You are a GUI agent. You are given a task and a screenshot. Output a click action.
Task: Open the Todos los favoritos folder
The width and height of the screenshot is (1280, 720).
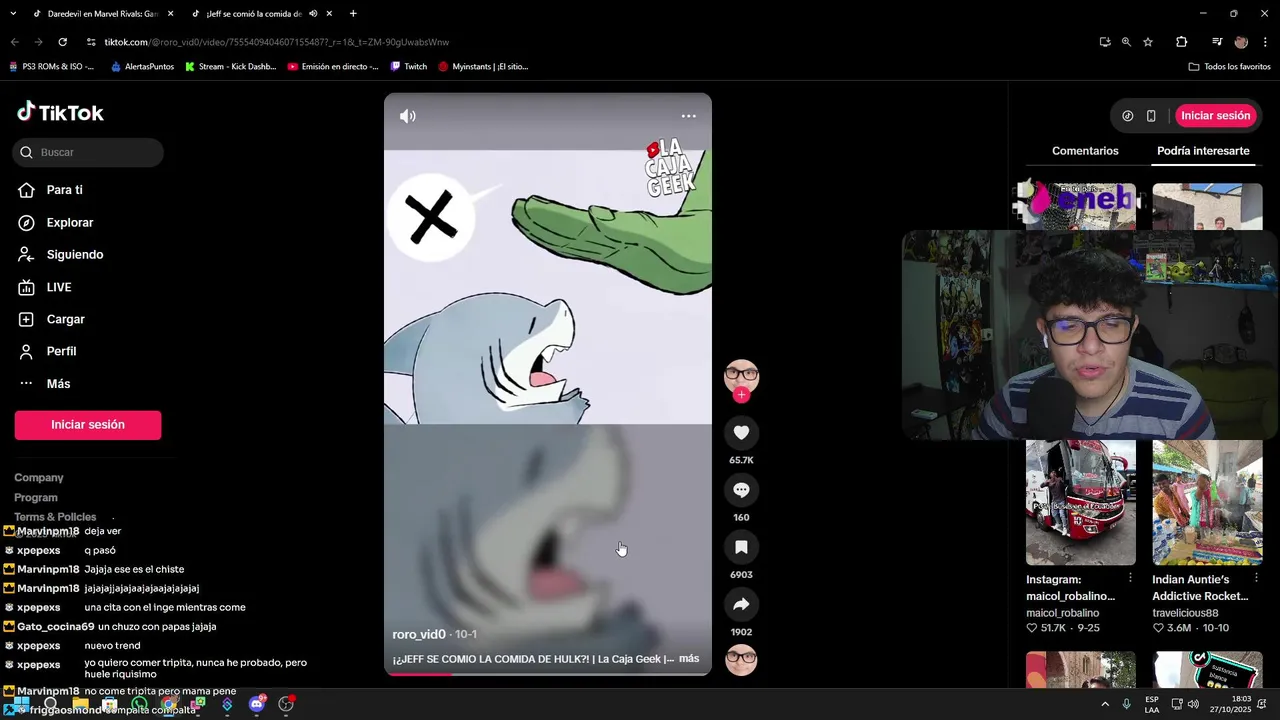[x=1229, y=67]
